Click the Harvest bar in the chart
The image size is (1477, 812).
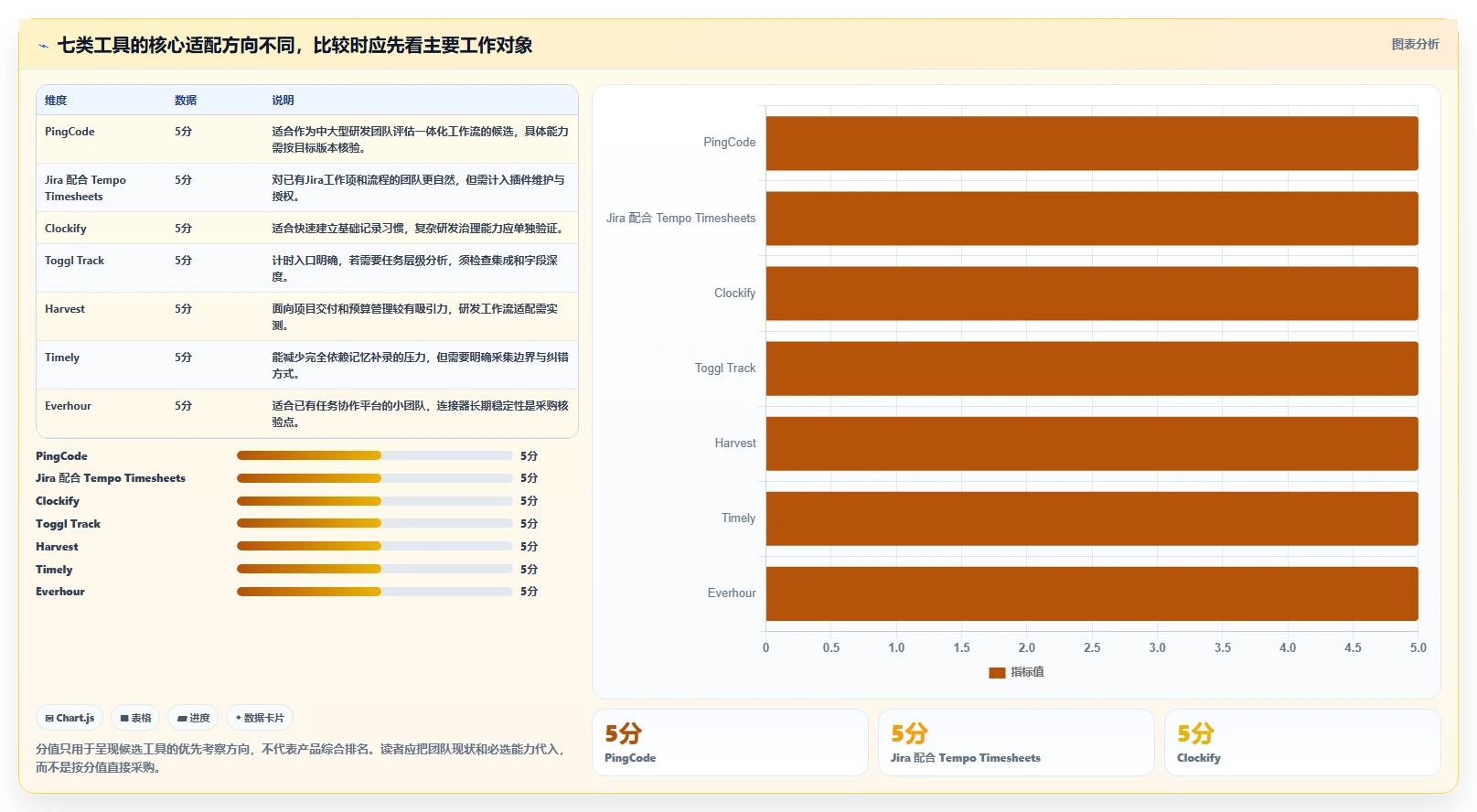[x=1092, y=443]
